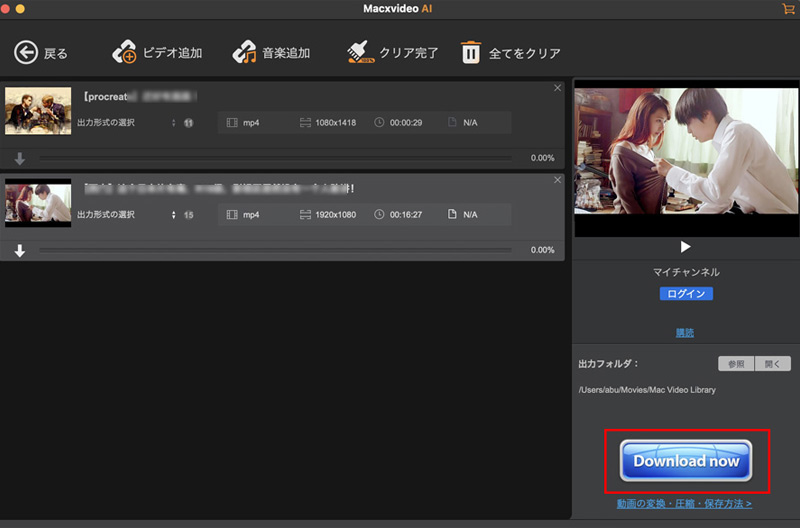Image resolution: width=800 pixels, height=528 pixels.
Task: Open output format selector for 1920x1080 video
Action: click(x=173, y=215)
